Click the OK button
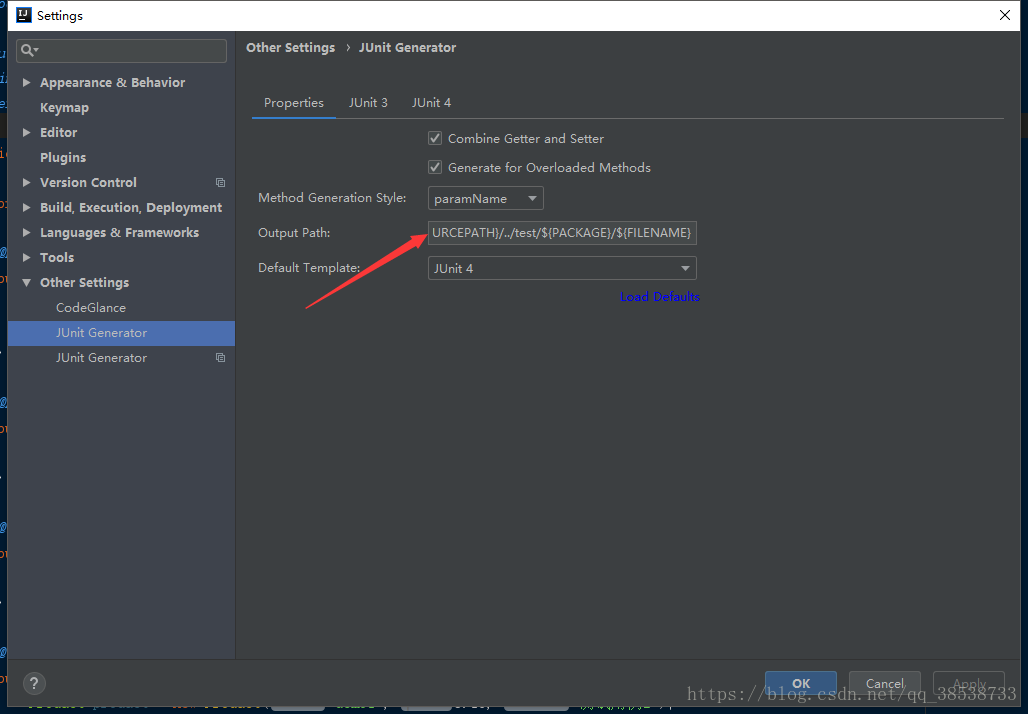The height and width of the screenshot is (714, 1028). click(x=801, y=683)
